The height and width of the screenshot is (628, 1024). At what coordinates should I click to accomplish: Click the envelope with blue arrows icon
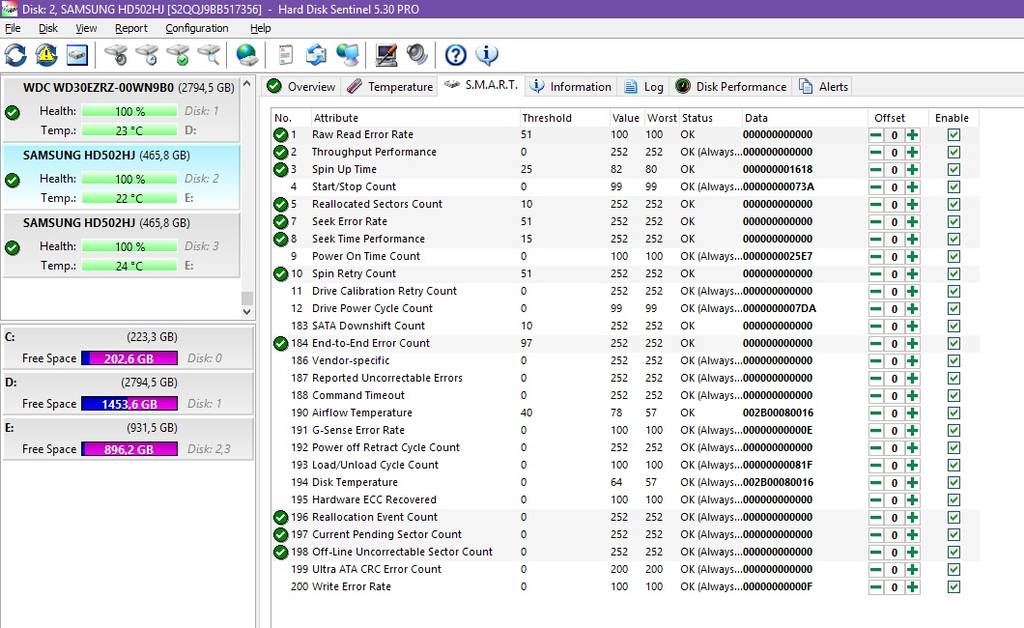tap(316, 55)
